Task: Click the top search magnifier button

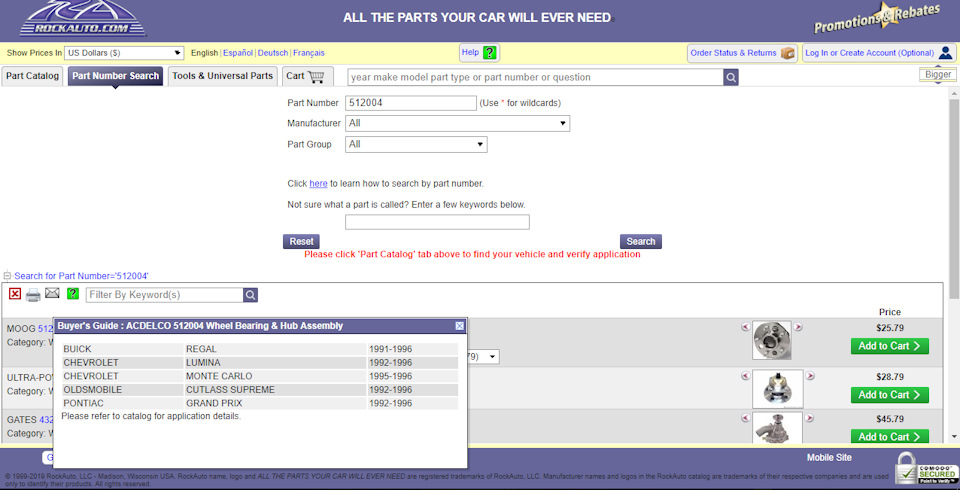Action: (731, 77)
